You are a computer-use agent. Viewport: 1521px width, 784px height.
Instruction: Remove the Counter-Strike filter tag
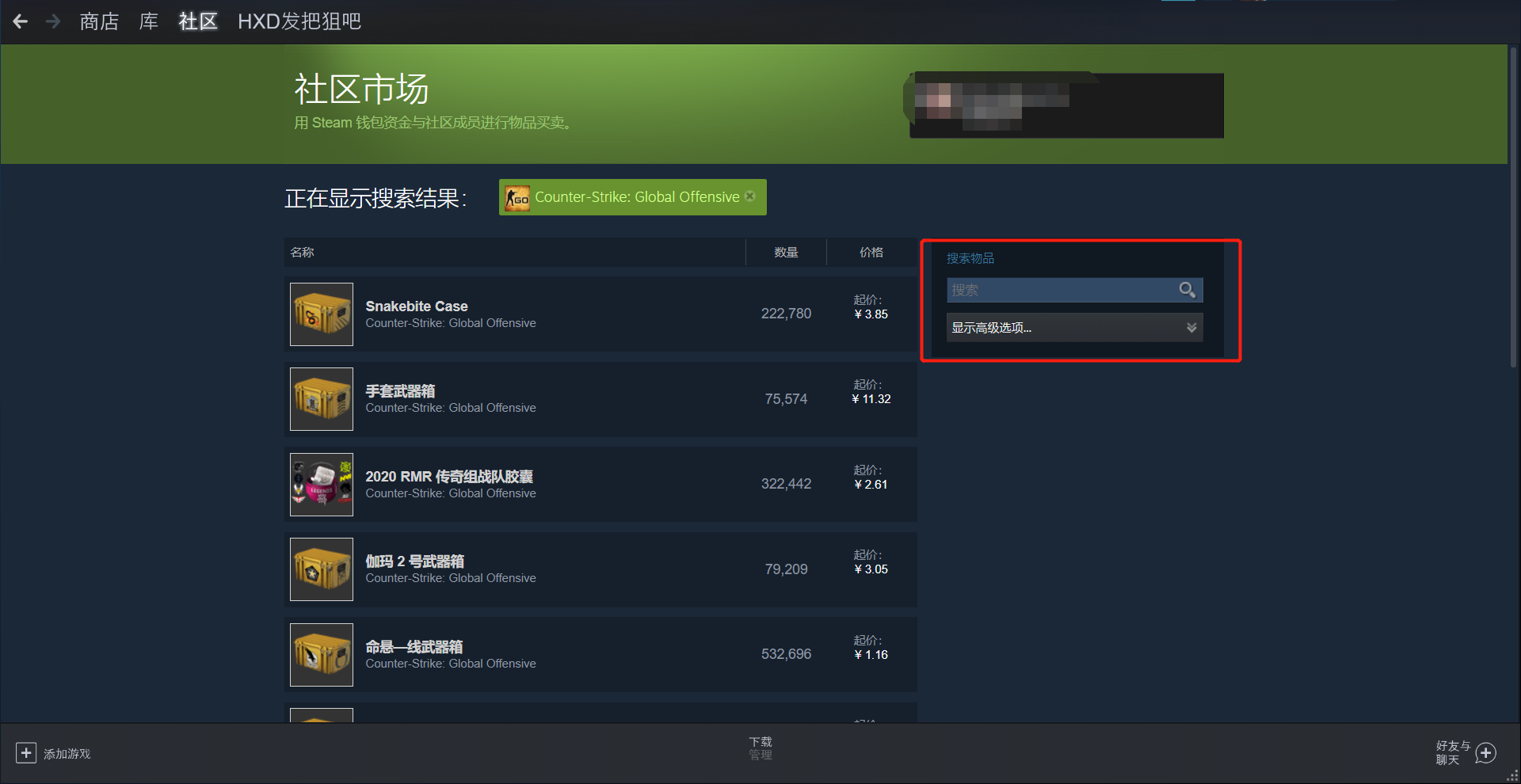click(x=750, y=196)
